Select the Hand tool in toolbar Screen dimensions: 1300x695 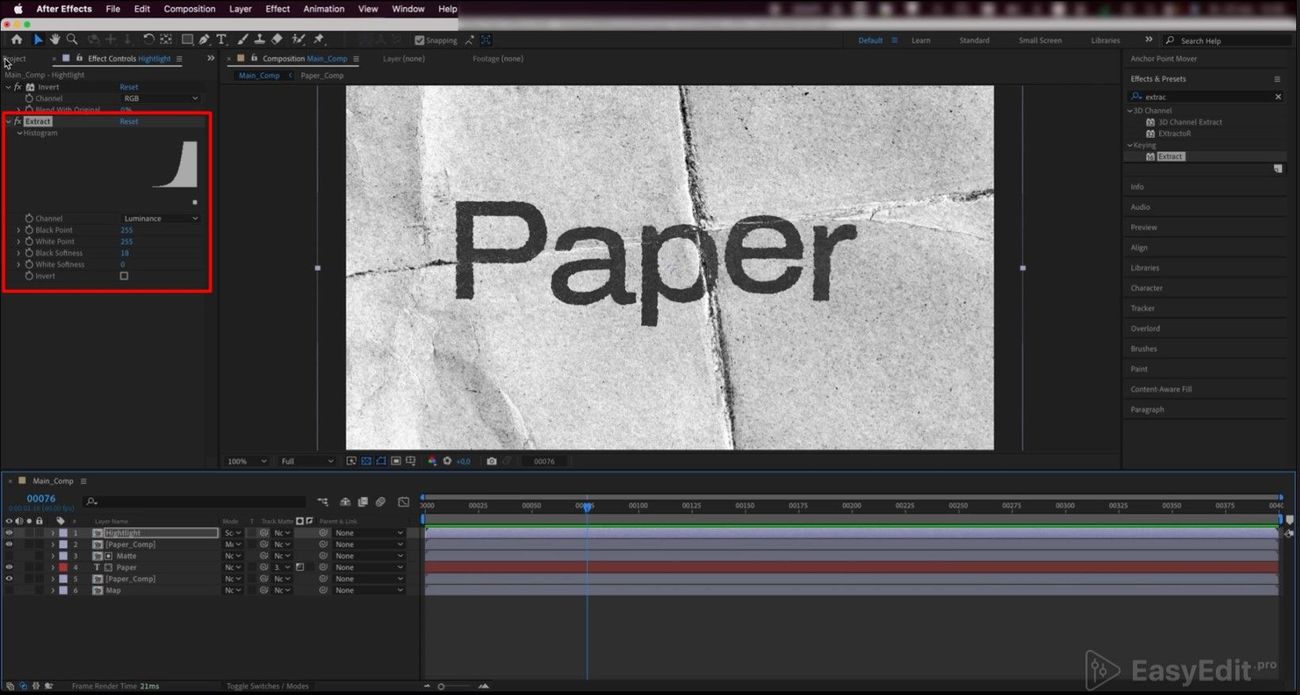tap(55, 40)
